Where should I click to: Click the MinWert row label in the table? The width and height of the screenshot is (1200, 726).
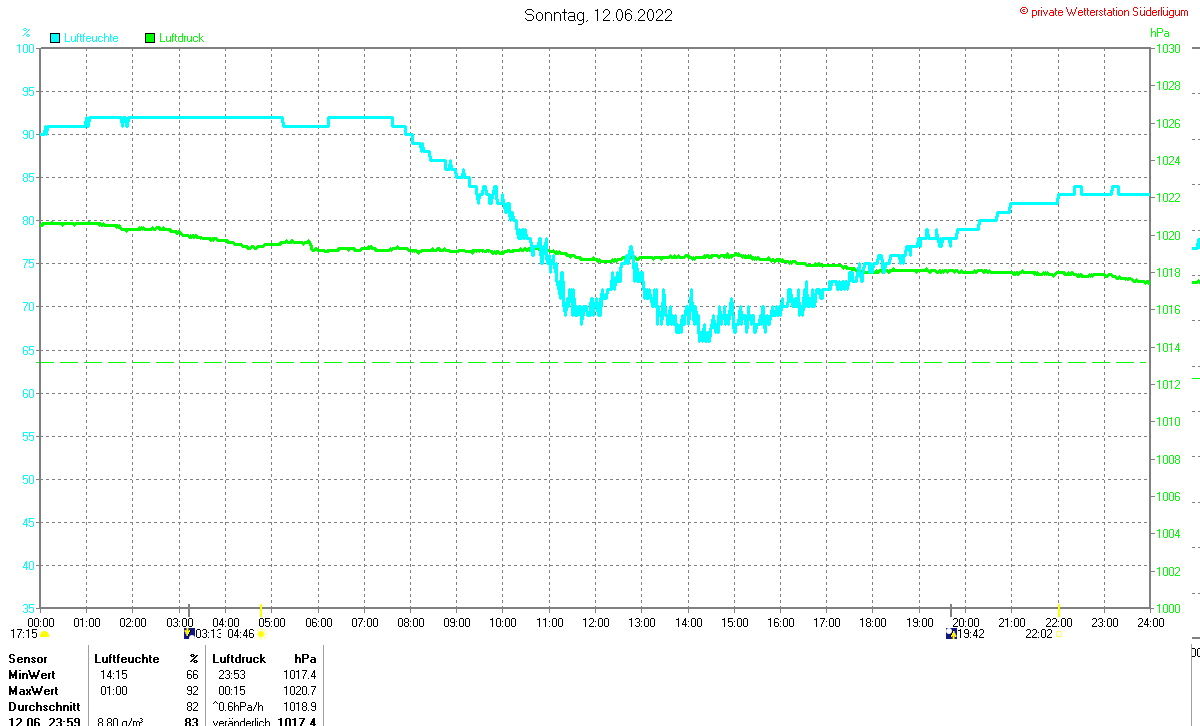tap(31, 675)
